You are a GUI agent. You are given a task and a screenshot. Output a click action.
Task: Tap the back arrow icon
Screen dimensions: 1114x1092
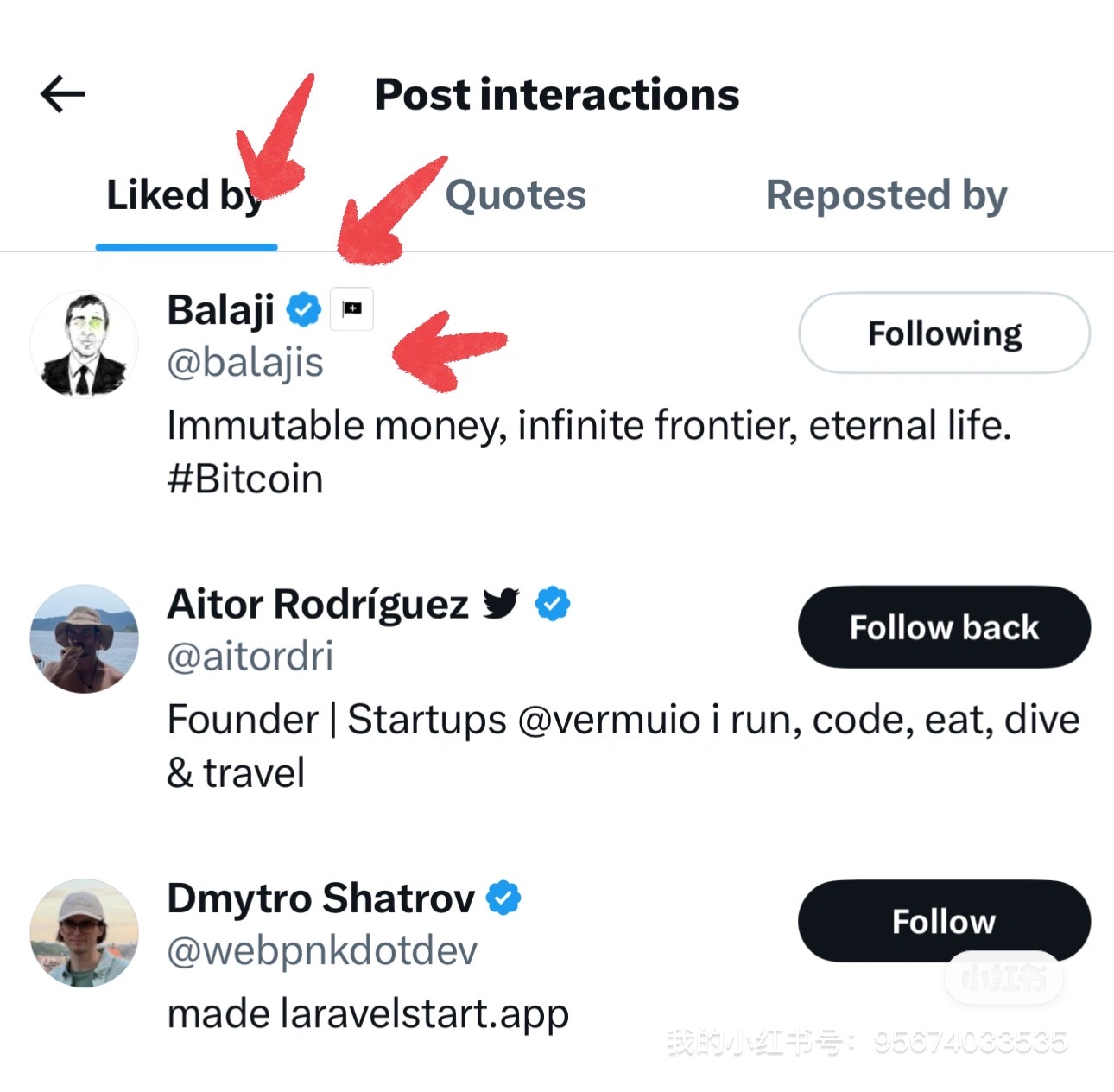63,93
